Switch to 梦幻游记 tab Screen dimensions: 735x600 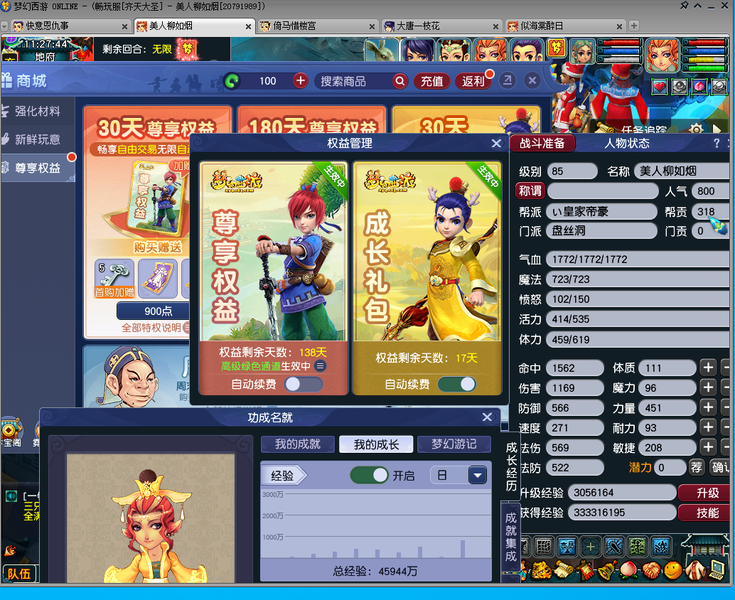click(x=454, y=444)
